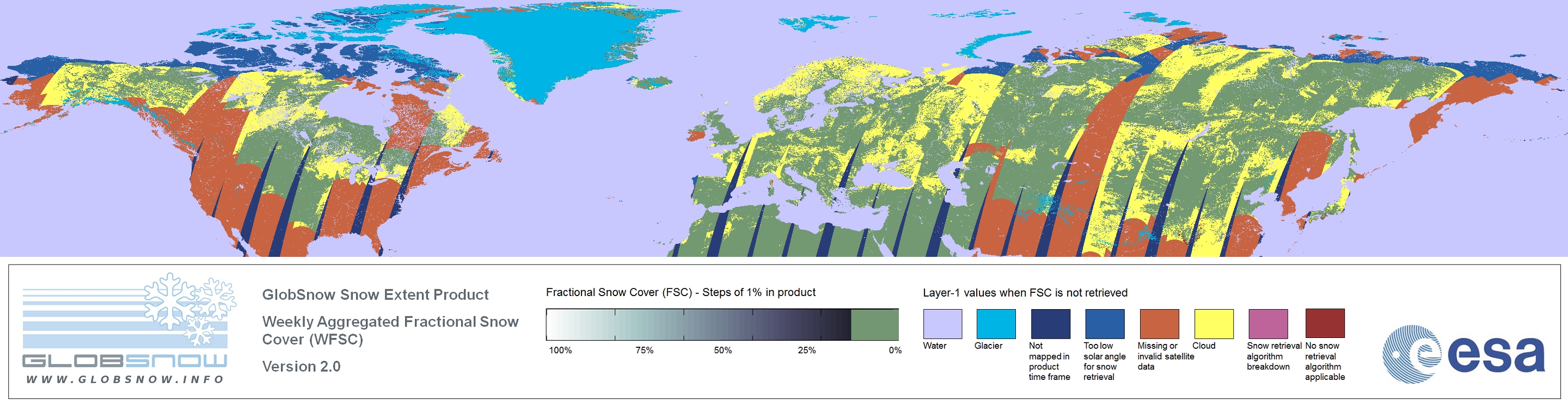Viewport: 1568px width, 406px height.
Task: Click the 'Missing or invalid satellite data' swatch
Action: (1160, 324)
